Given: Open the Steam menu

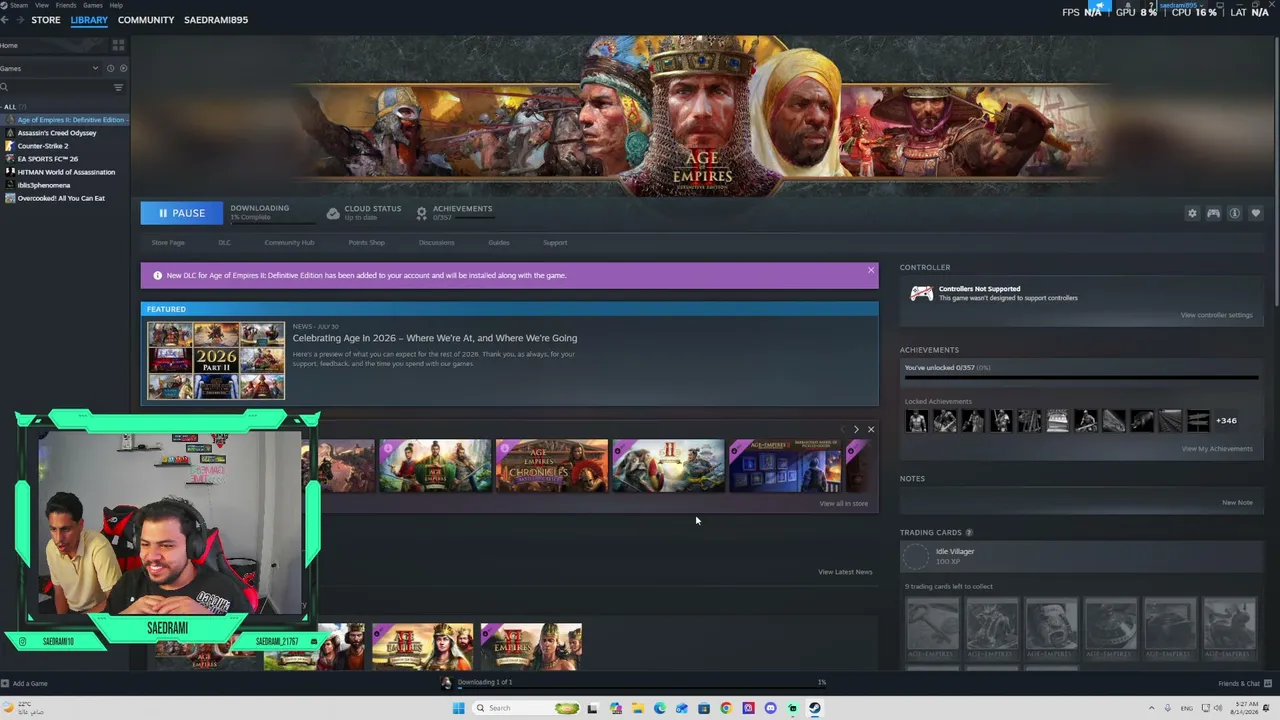Looking at the screenshot, I should coord(19,5).
